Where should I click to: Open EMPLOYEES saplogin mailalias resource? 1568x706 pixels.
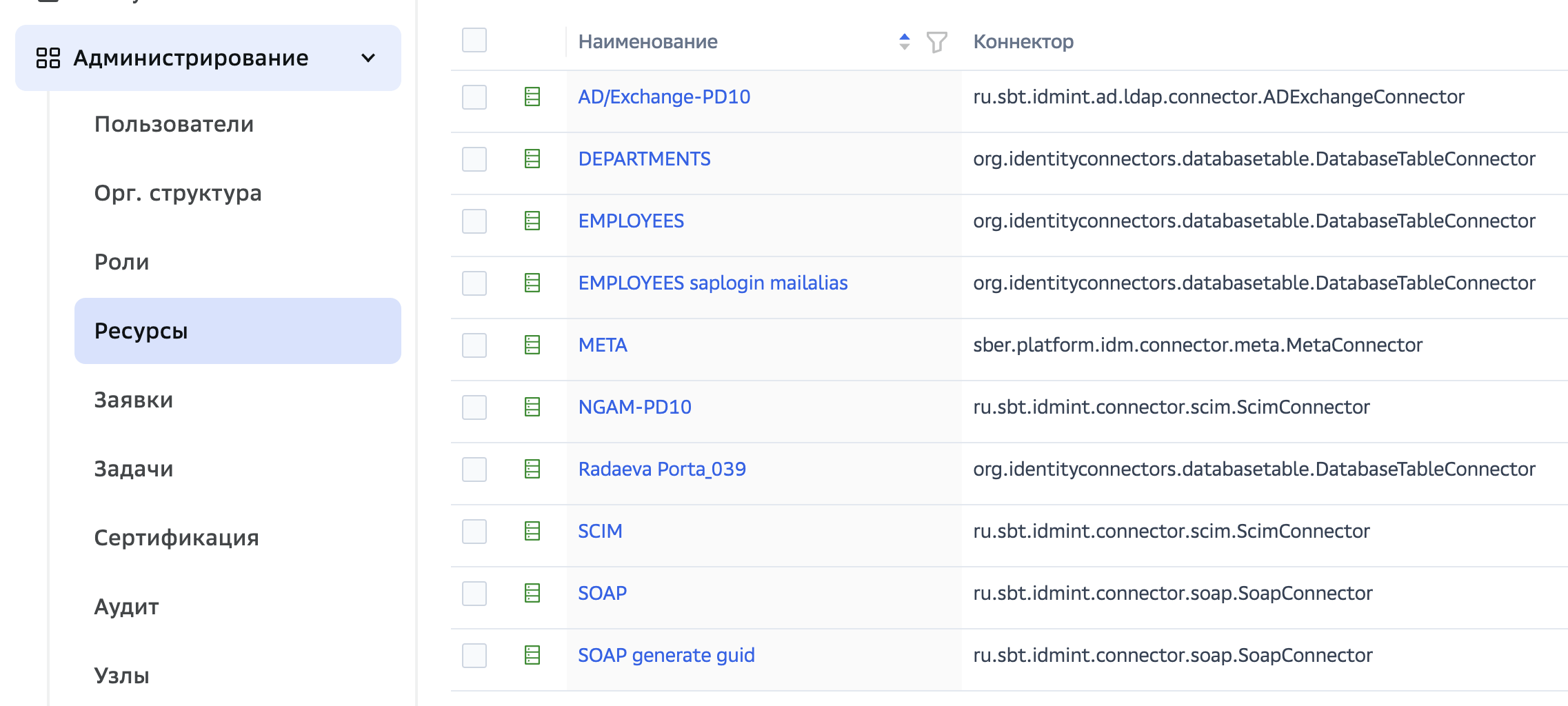(713, 283)
